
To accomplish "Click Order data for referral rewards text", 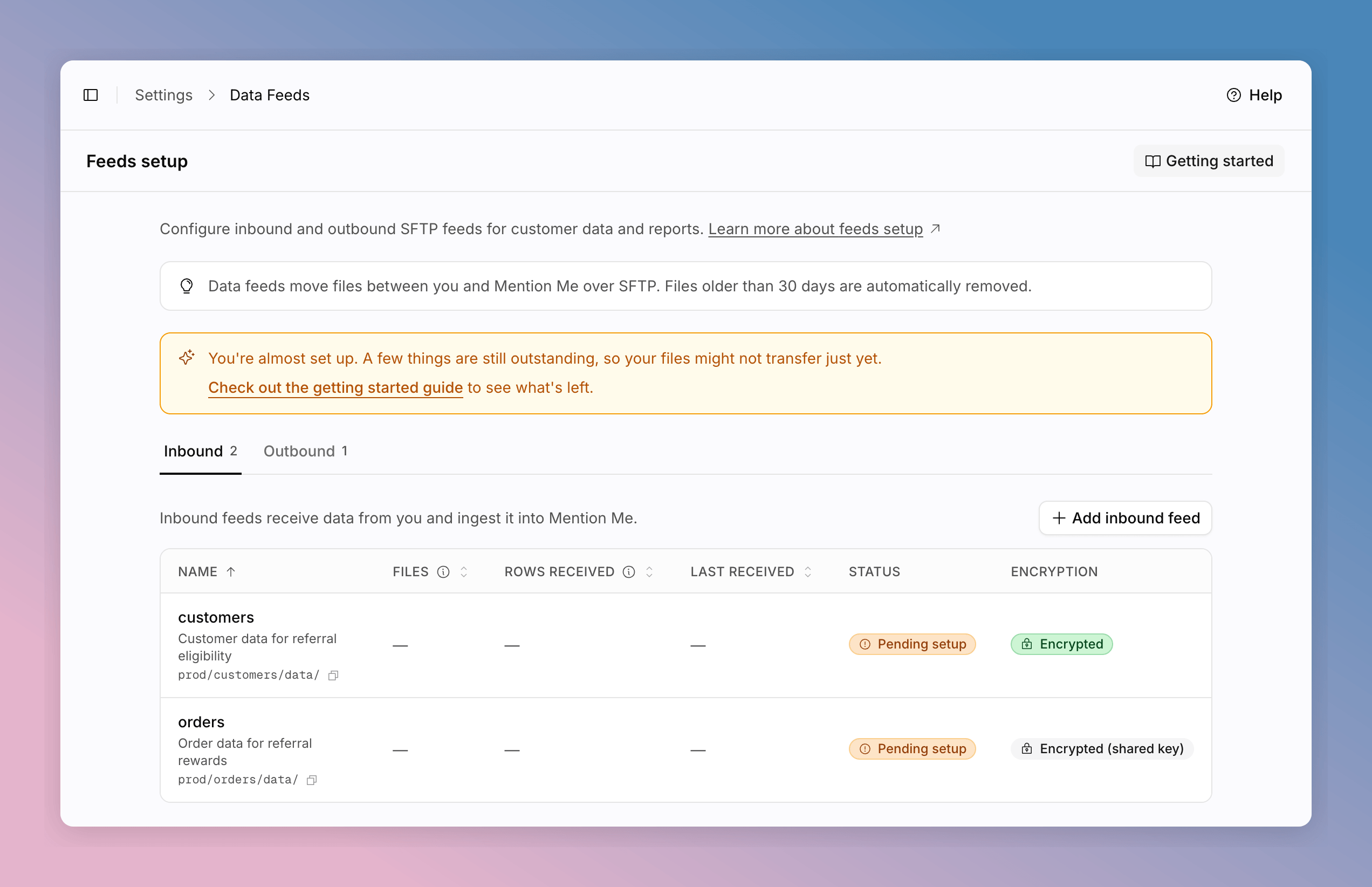I will [x=245, y=752].
